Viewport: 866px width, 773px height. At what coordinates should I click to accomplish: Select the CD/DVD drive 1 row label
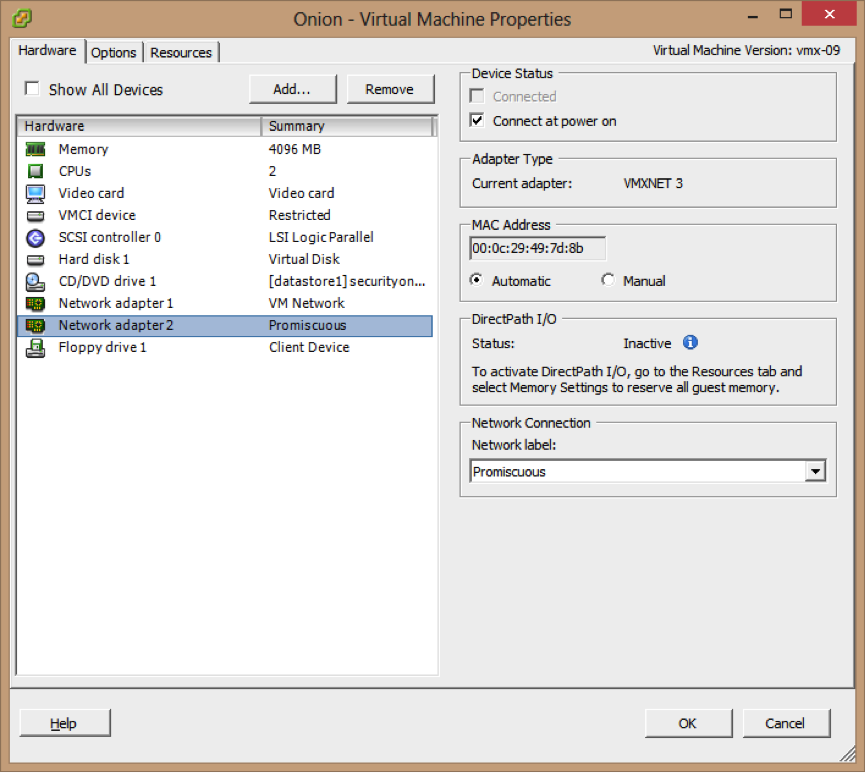click(x=108, y=282)
